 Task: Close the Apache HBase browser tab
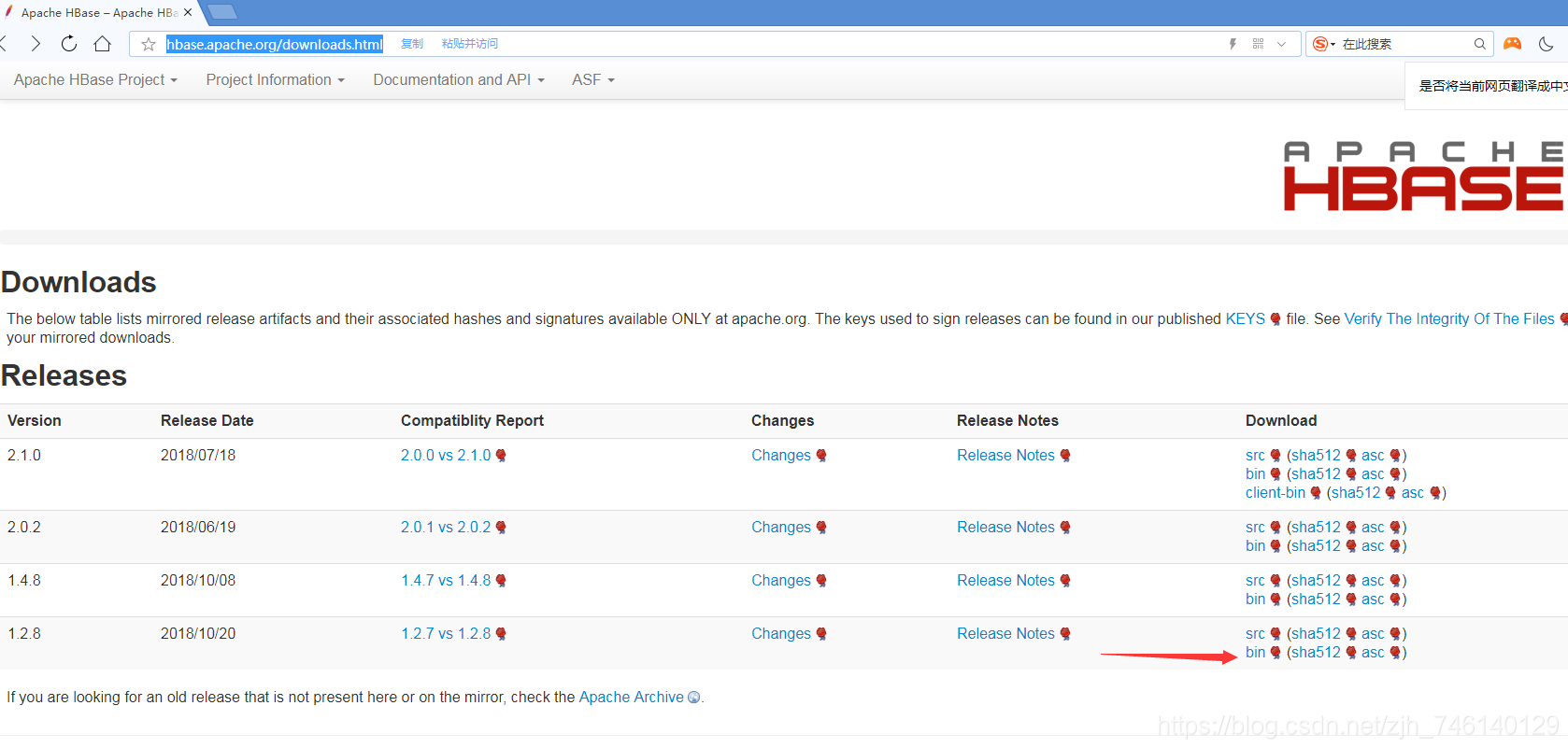tap(188, 12)
